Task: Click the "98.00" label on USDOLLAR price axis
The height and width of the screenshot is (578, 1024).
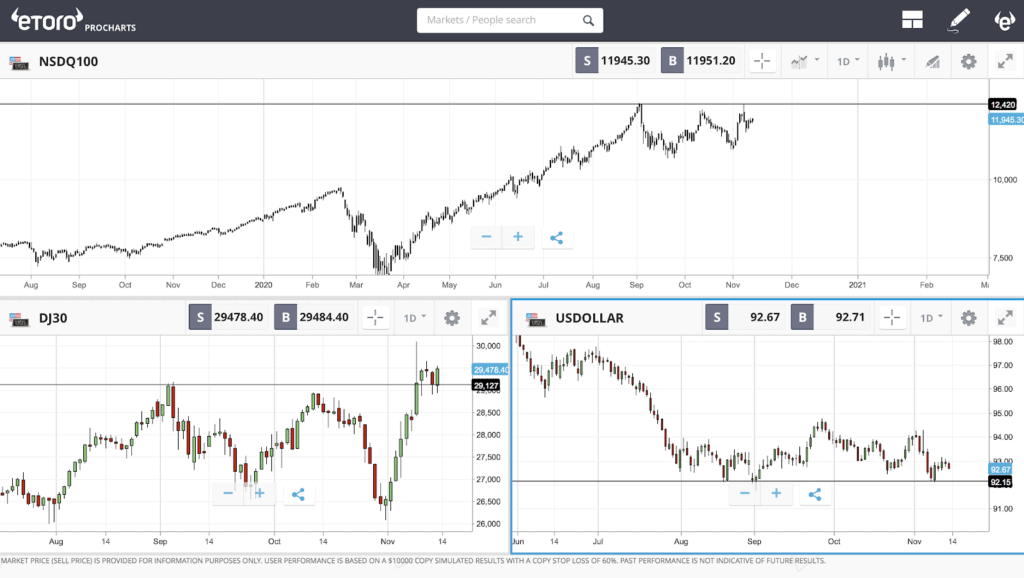Action: pyautogui.click(x=1002, y=342)
